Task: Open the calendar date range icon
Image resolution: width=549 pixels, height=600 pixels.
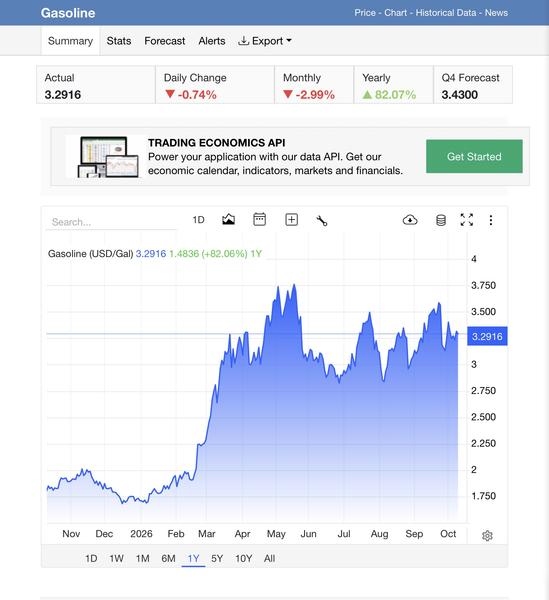Action: (259, 220)
